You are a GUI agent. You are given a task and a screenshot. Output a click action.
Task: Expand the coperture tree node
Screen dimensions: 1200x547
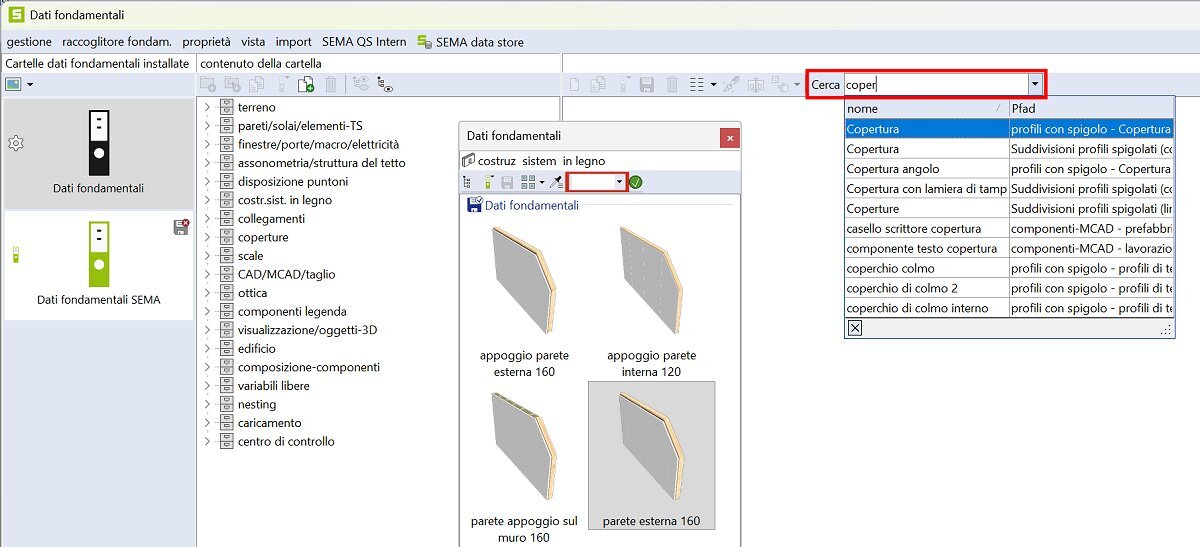[207, 238]
